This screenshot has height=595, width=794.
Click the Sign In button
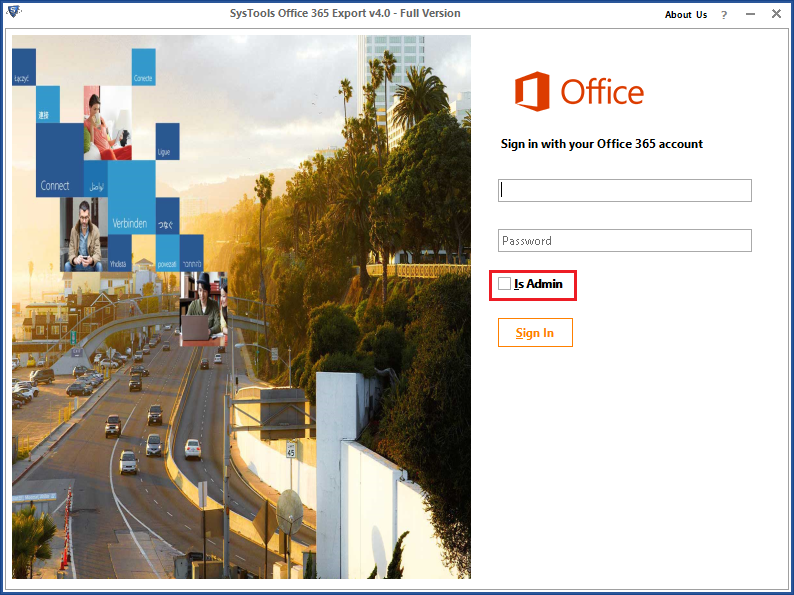tap(535, 333)
